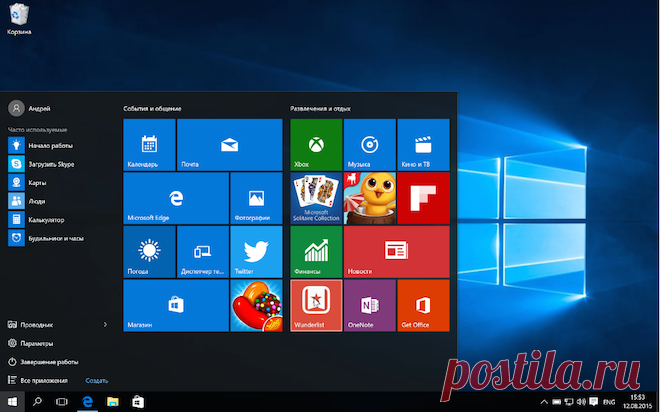Click Завершение работы power option
Image resolution: width=660 pixels, height=412 pixels.
click(43, 362)
